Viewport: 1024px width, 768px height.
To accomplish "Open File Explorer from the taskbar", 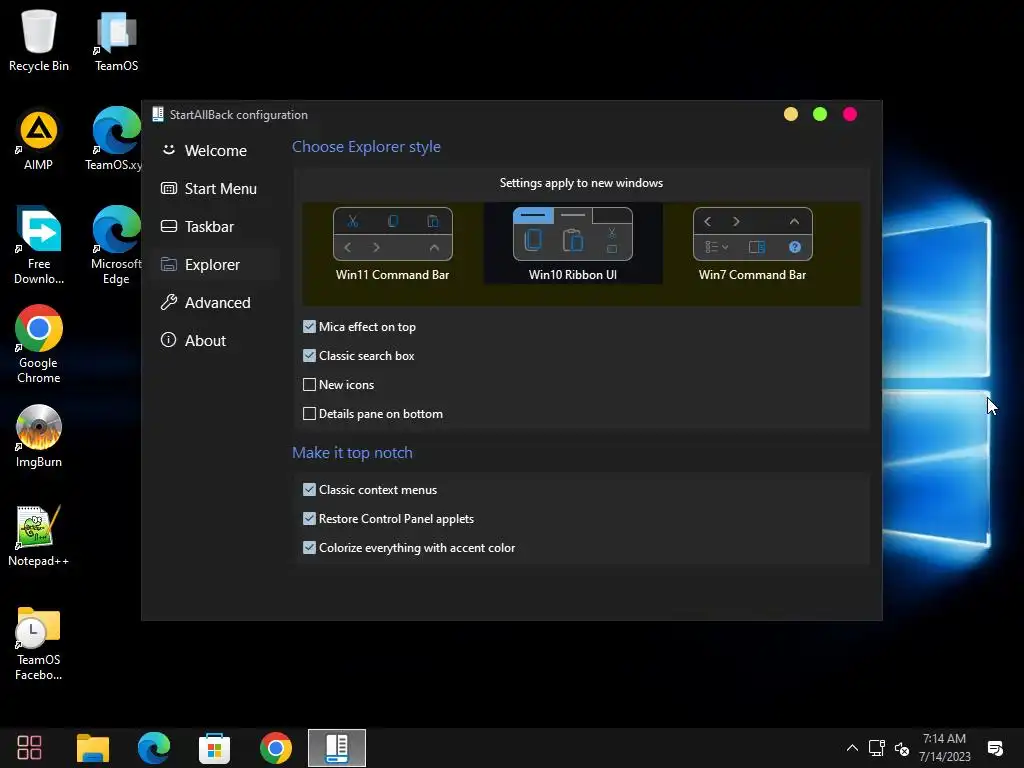I will coord(93,748).
